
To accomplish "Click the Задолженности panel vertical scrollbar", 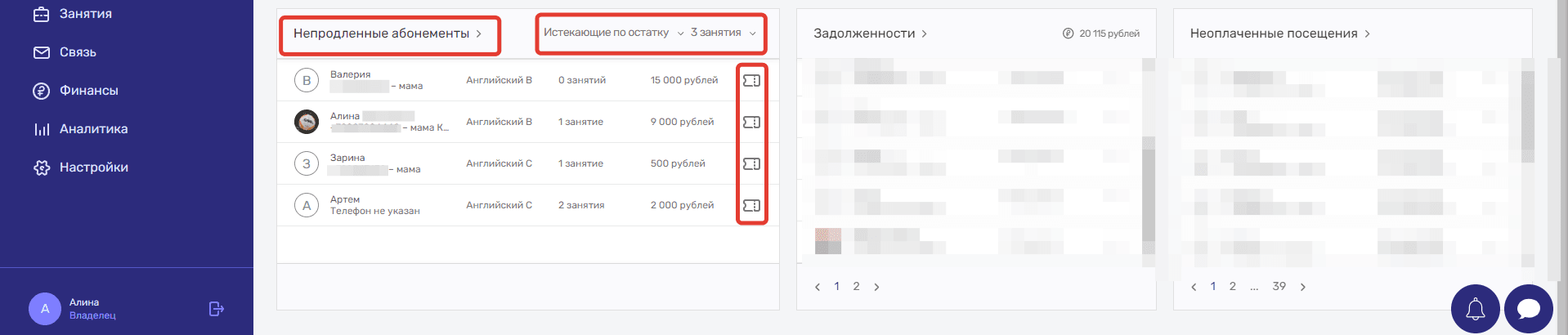I will click(1148, 188).
